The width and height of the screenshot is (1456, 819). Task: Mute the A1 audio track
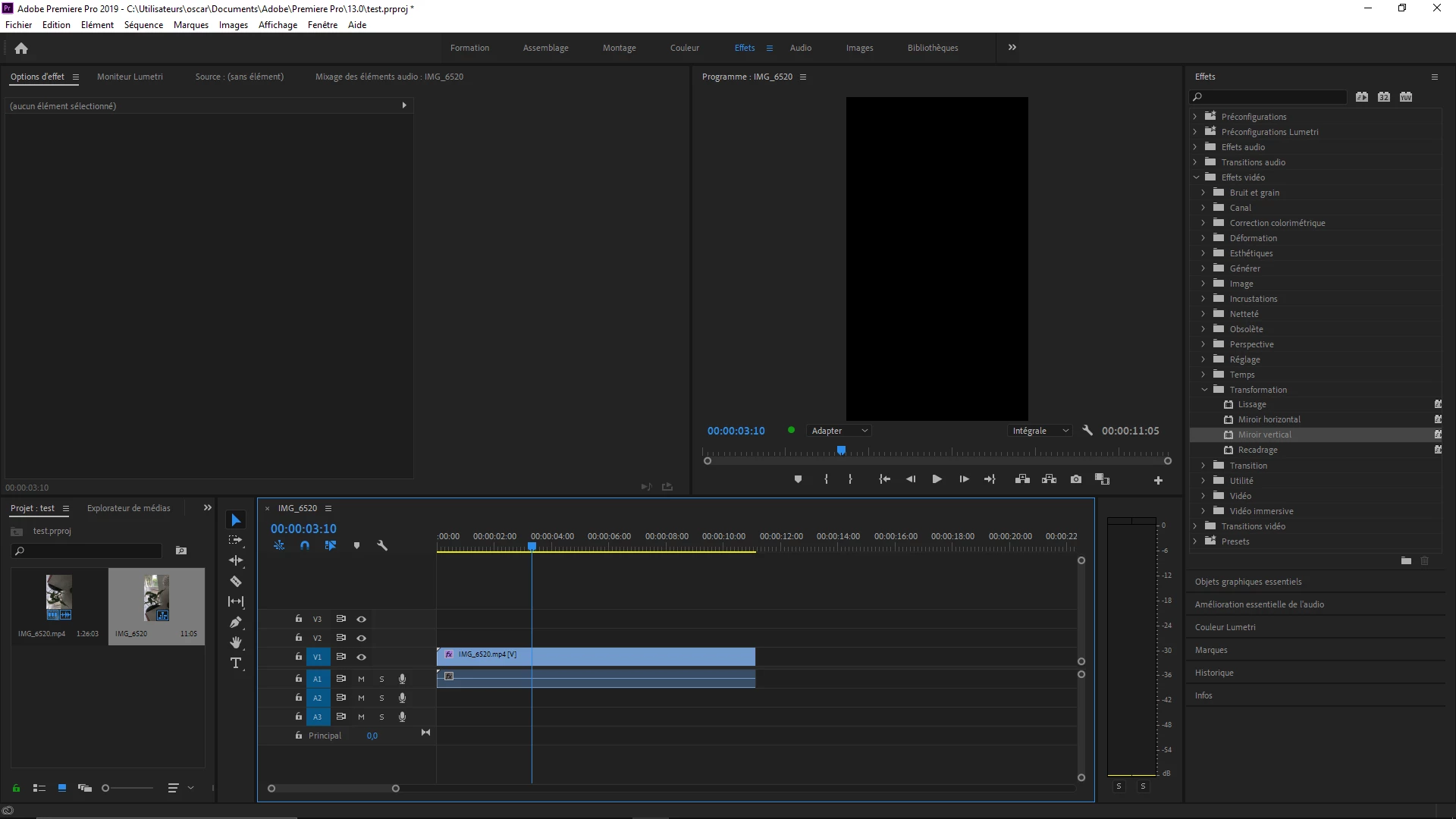click(361, 679)
